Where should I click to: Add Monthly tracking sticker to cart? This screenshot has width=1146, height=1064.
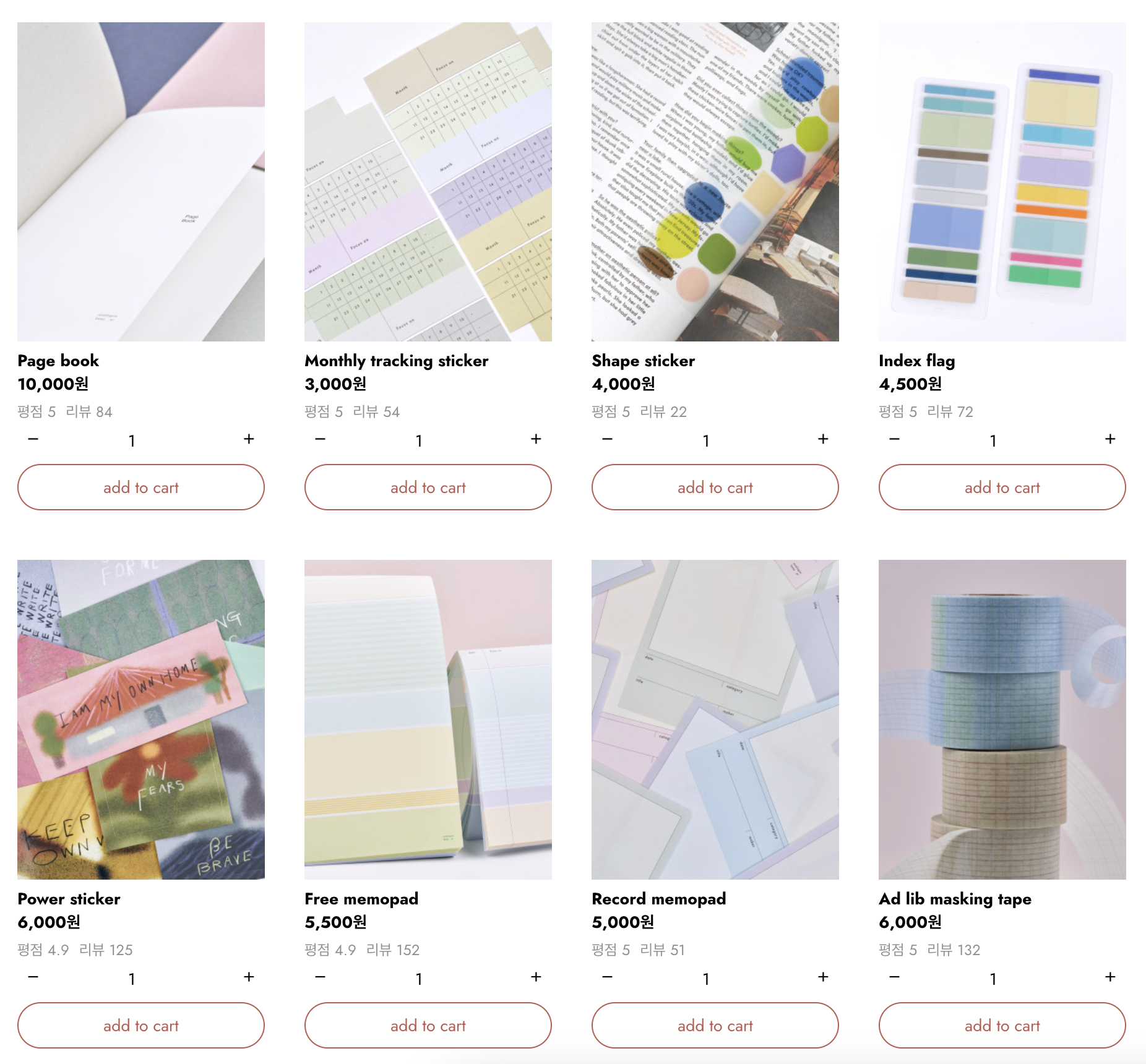428,487
